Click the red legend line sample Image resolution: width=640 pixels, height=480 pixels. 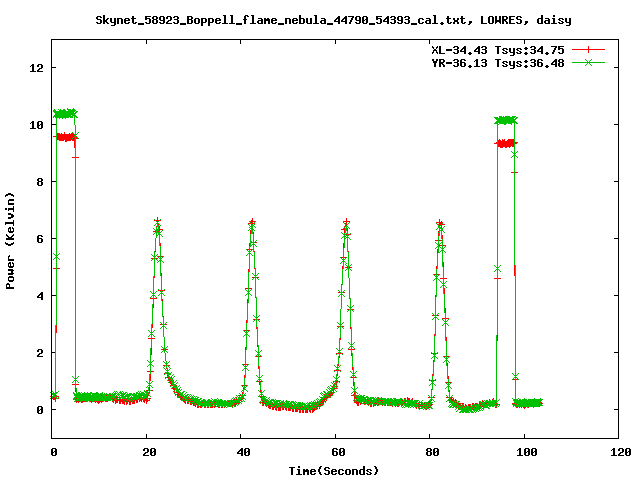[x=588, y=50]
